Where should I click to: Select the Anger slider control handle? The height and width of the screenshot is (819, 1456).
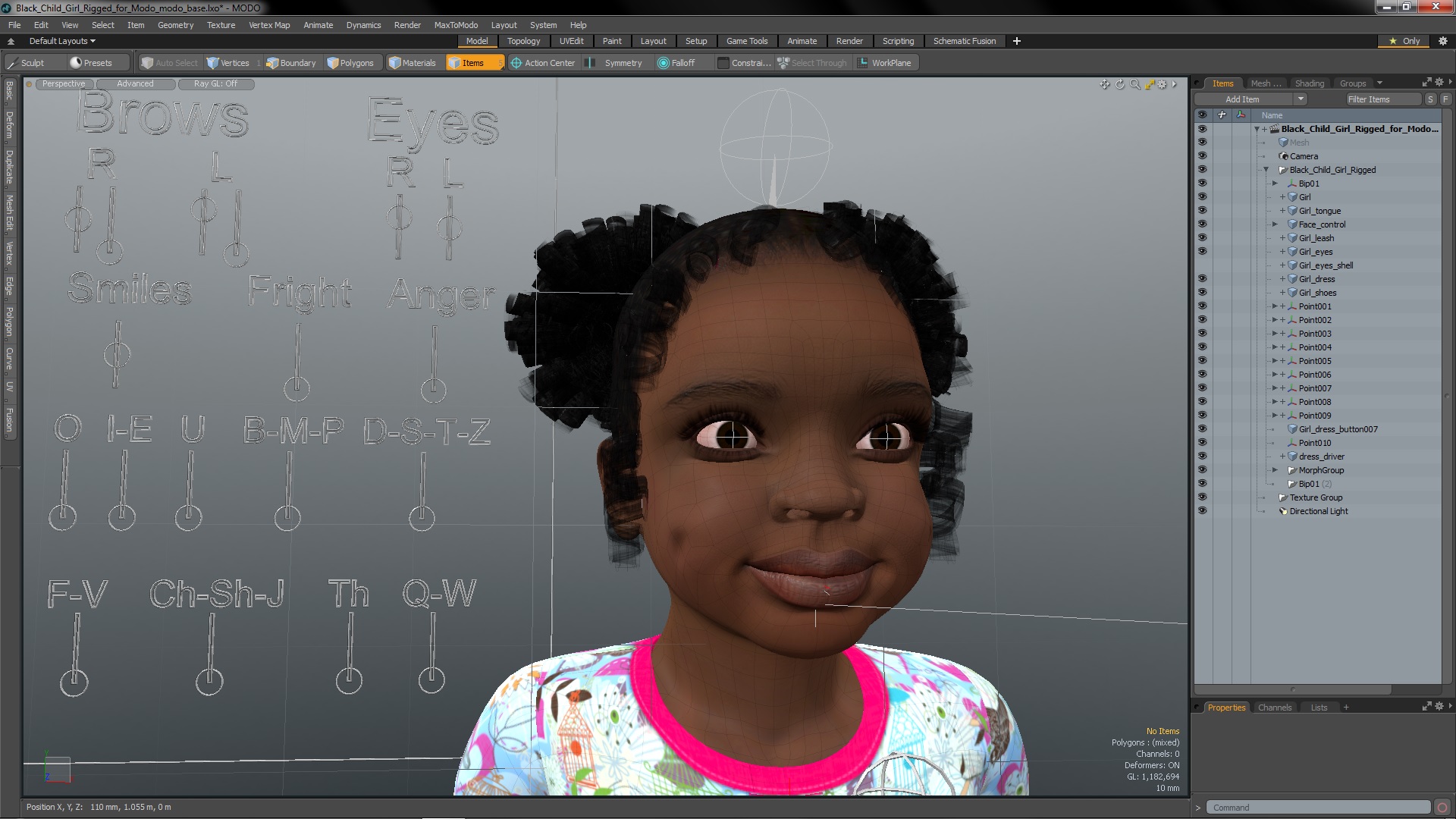[433, 390]
